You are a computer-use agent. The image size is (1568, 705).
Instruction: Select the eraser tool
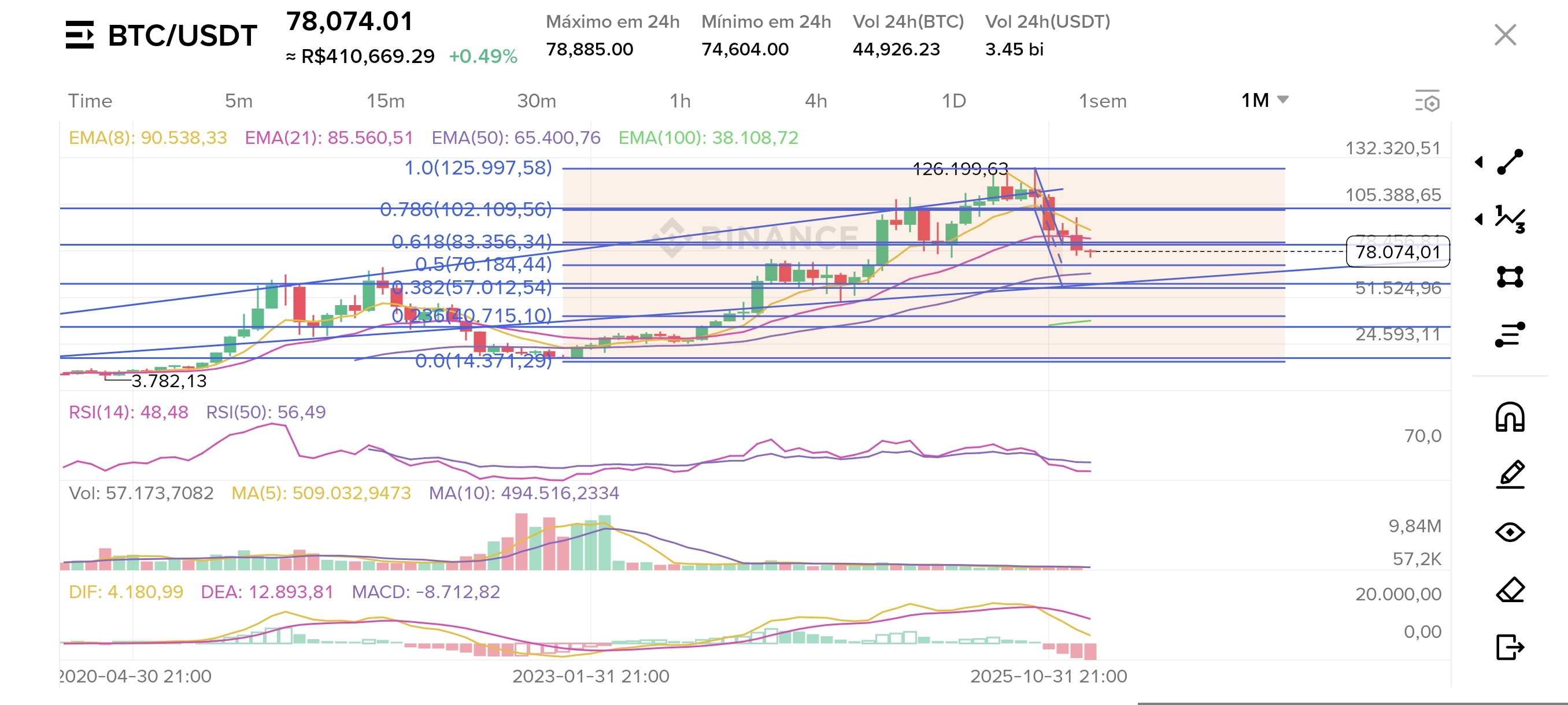click(1510, 589)
